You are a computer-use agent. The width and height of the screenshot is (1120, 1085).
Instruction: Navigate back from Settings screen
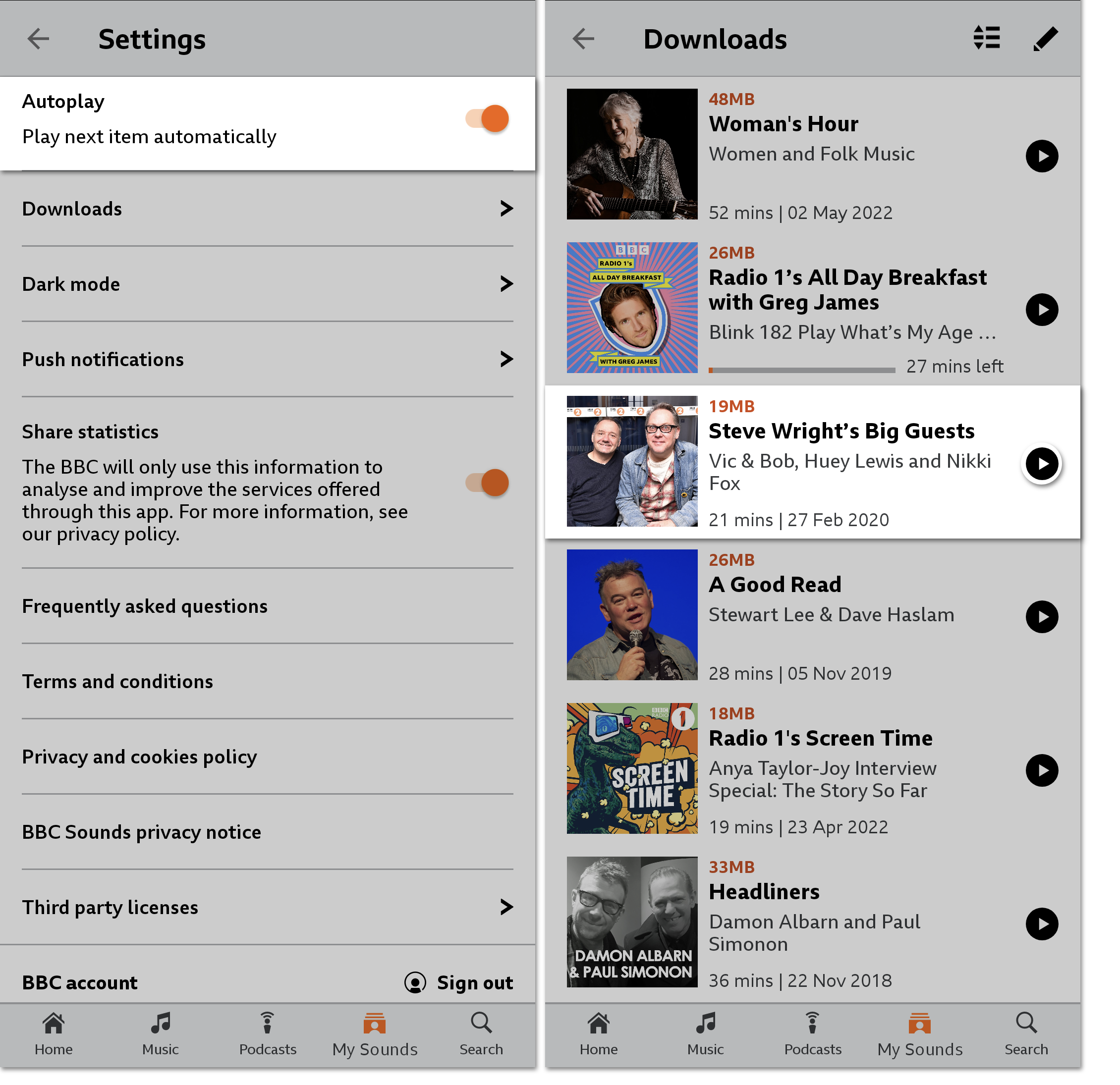tap(38, 39)
